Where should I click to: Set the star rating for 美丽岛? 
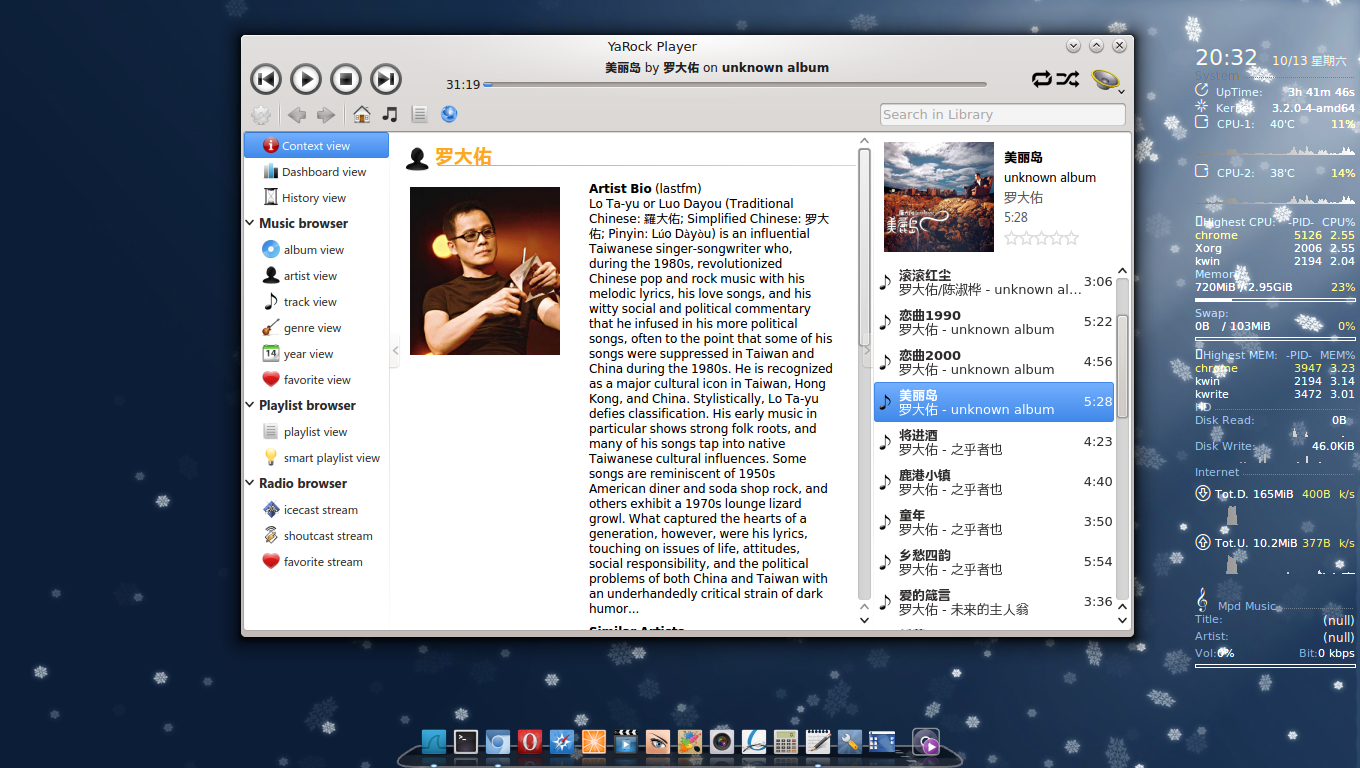pyautogui.click(x=1041, y=238)
